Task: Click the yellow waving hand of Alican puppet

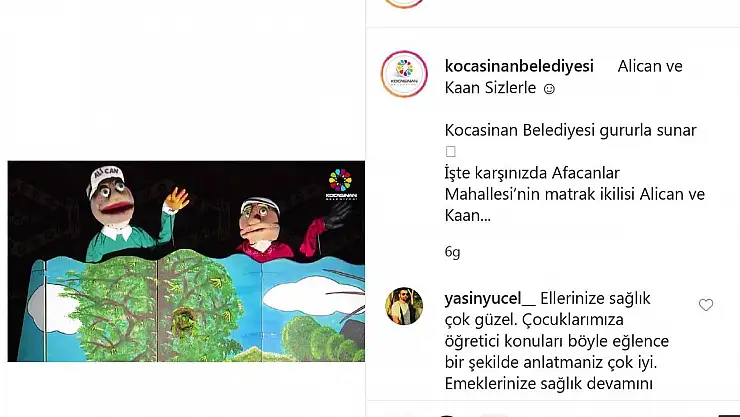Action: pos(177,199)
